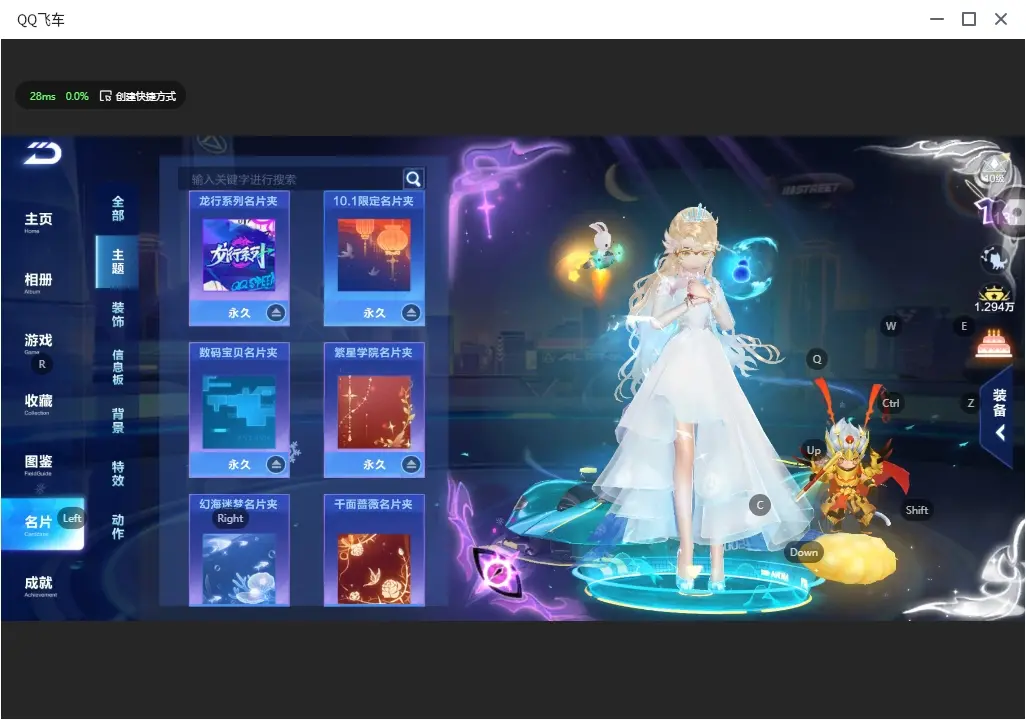1026x720 pixels.
Task: Click the gold crown popularity icon
Action: [x=994, y=293]
